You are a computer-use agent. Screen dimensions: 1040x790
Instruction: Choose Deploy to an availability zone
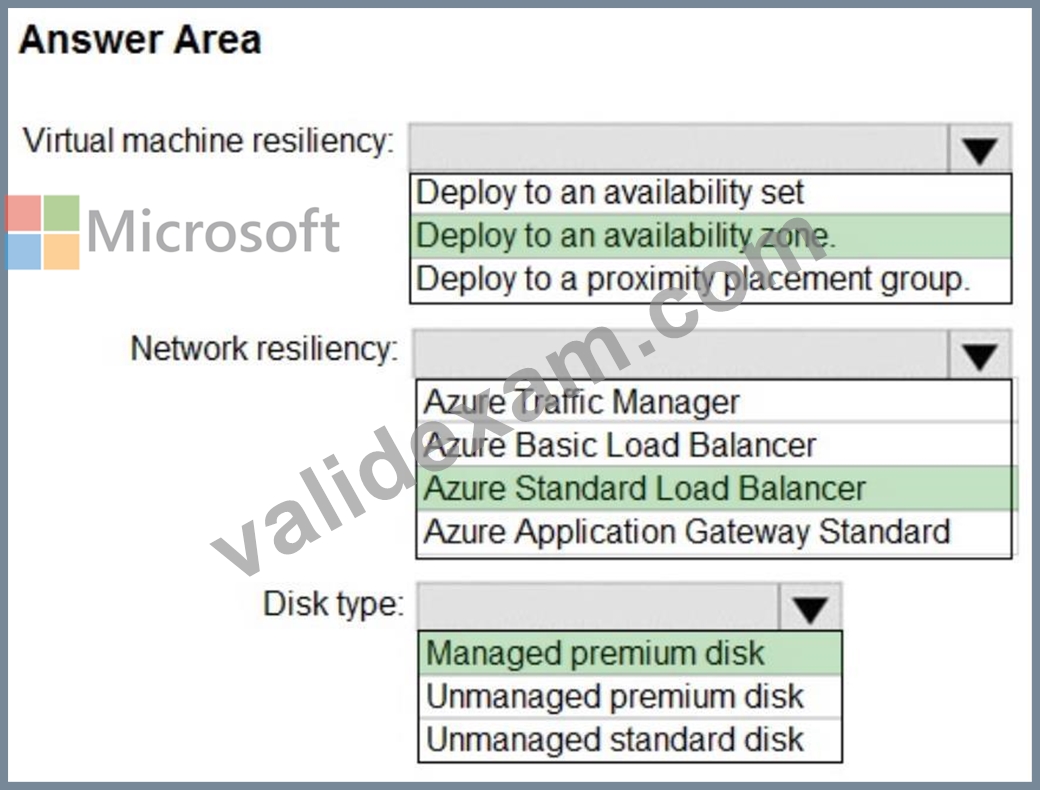[x=710, y=235]
